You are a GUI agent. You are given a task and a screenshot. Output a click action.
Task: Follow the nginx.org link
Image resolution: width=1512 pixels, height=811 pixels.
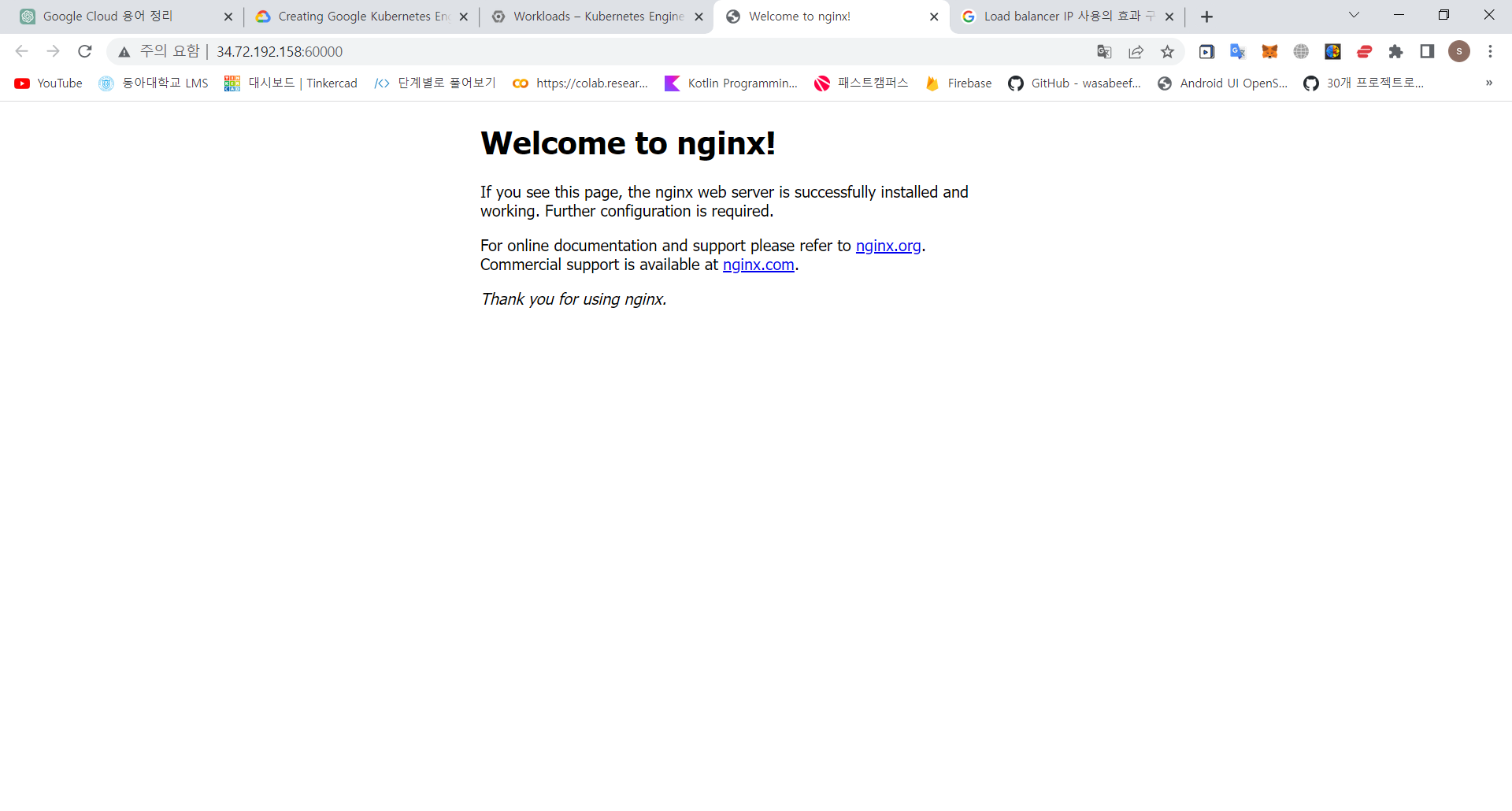[x=888, y=246]
